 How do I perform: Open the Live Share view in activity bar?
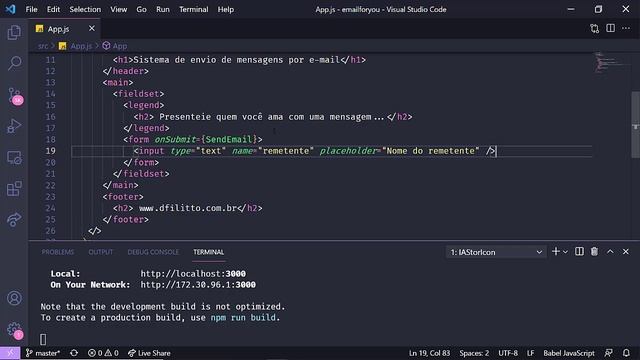tap(14, 220)
